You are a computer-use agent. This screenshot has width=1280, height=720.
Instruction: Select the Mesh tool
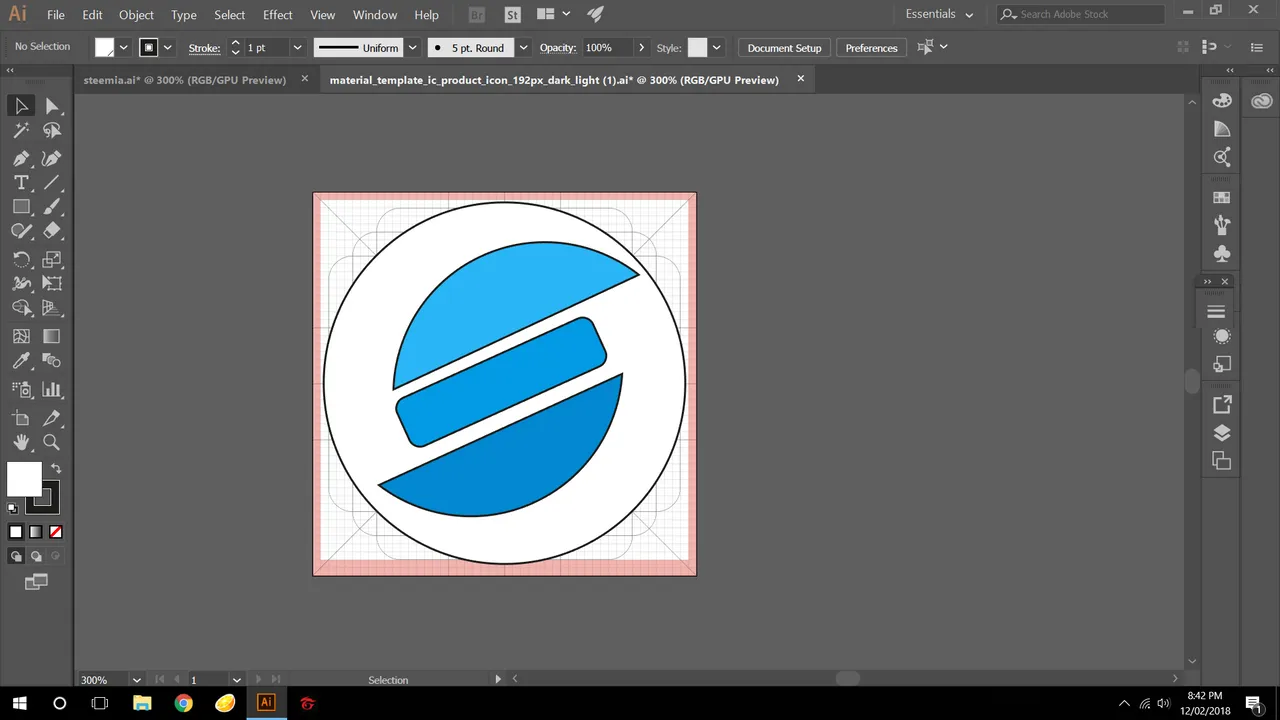click(21, 337)
